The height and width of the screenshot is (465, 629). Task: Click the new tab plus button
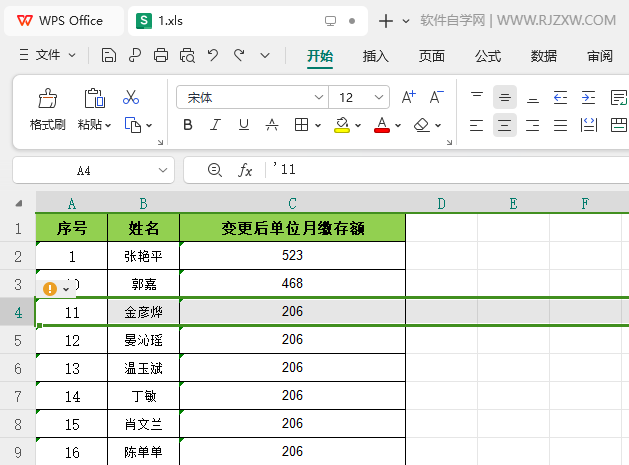point(386,21)
